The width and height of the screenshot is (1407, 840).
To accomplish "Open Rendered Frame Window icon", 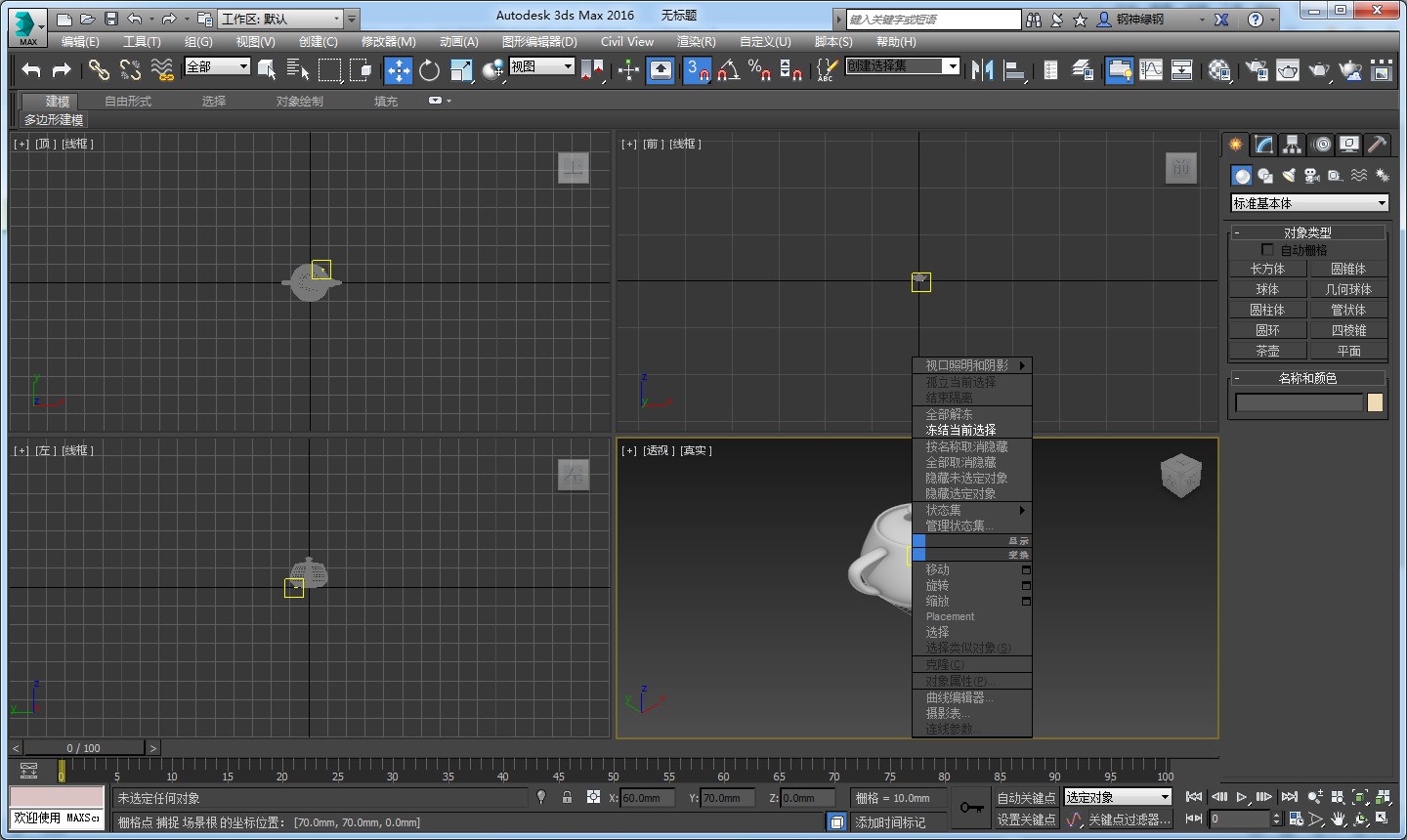I will 1288,69.
